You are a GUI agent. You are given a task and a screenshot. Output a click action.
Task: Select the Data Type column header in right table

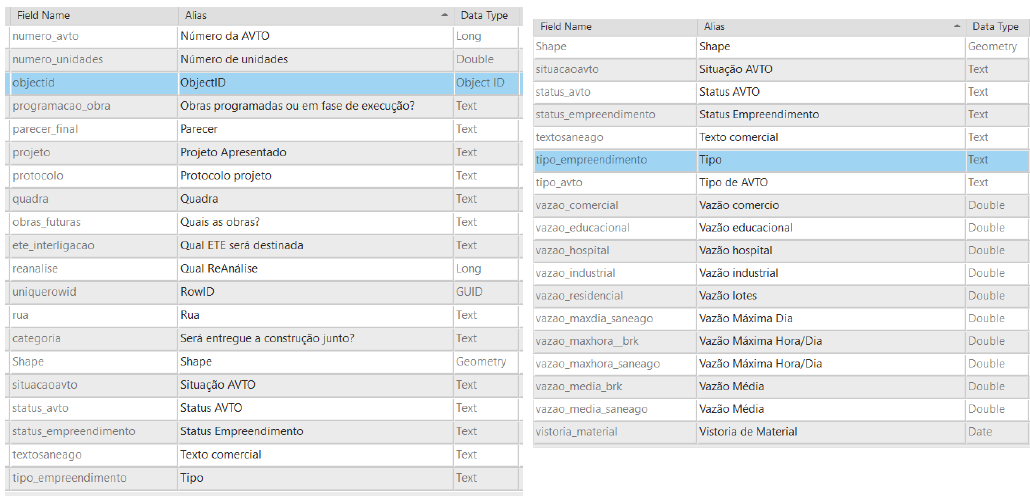(x=995, y=27)
